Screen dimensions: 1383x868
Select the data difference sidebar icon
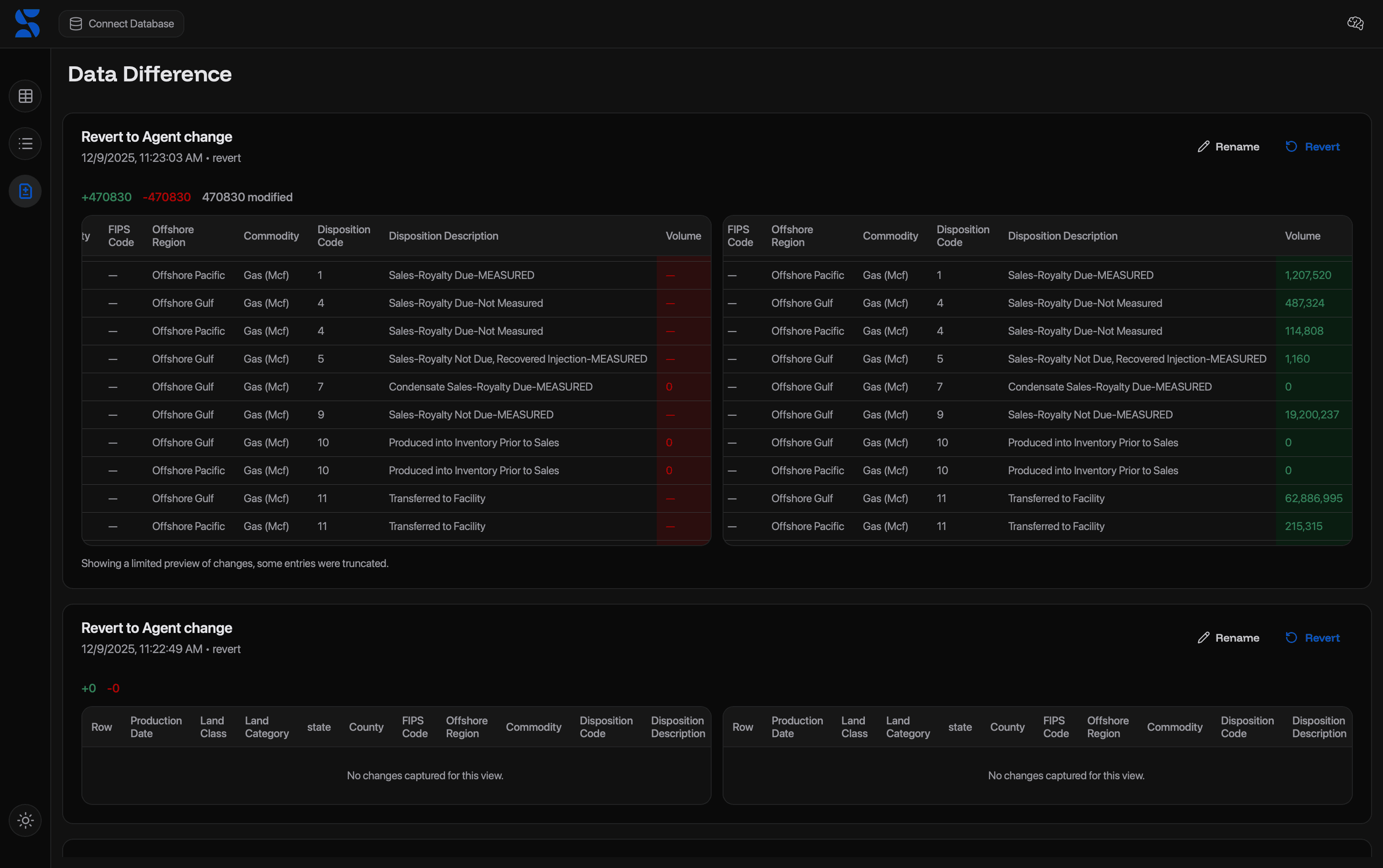(x=25, y=191)
